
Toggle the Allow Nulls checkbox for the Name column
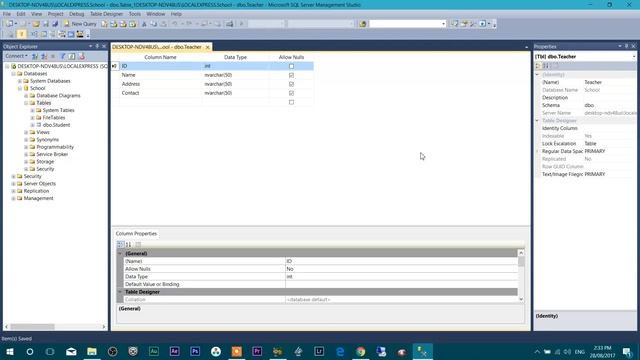pos(291,75)
